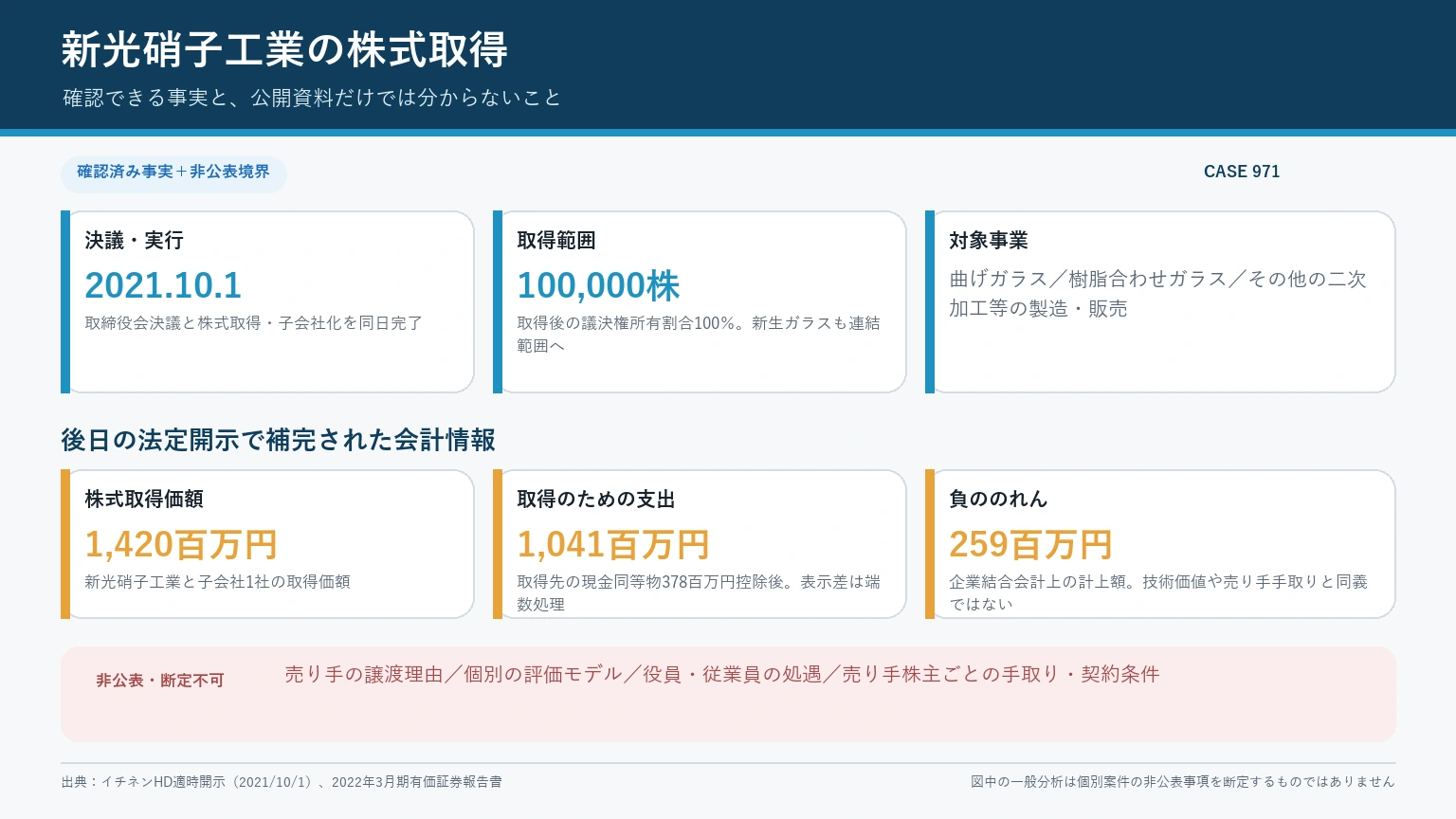Click the 259百万円 amount

[x=1030, y=544]
